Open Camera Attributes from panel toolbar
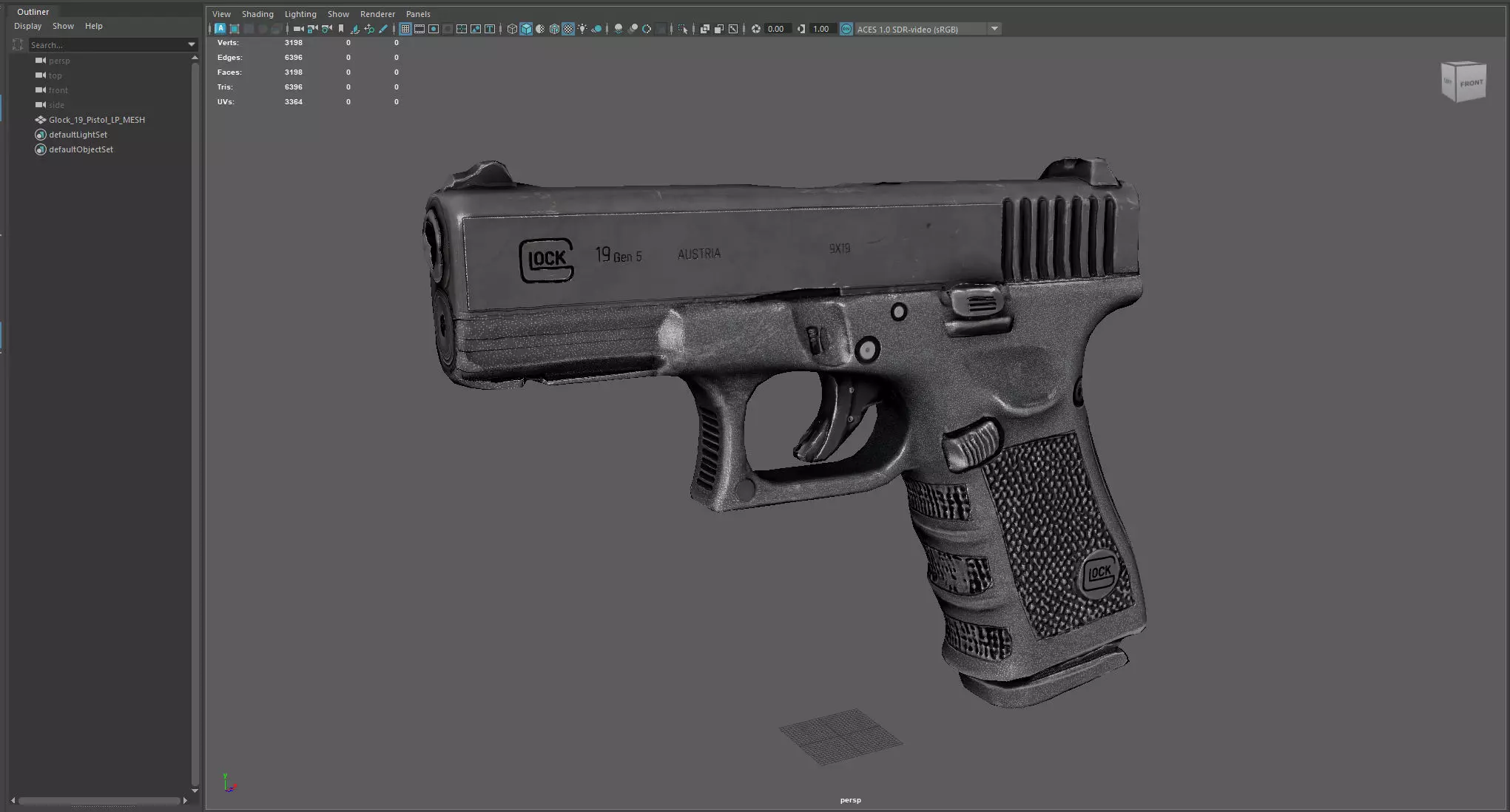The width and height of the screenshot is (1510, 812). tap(326, 29)
